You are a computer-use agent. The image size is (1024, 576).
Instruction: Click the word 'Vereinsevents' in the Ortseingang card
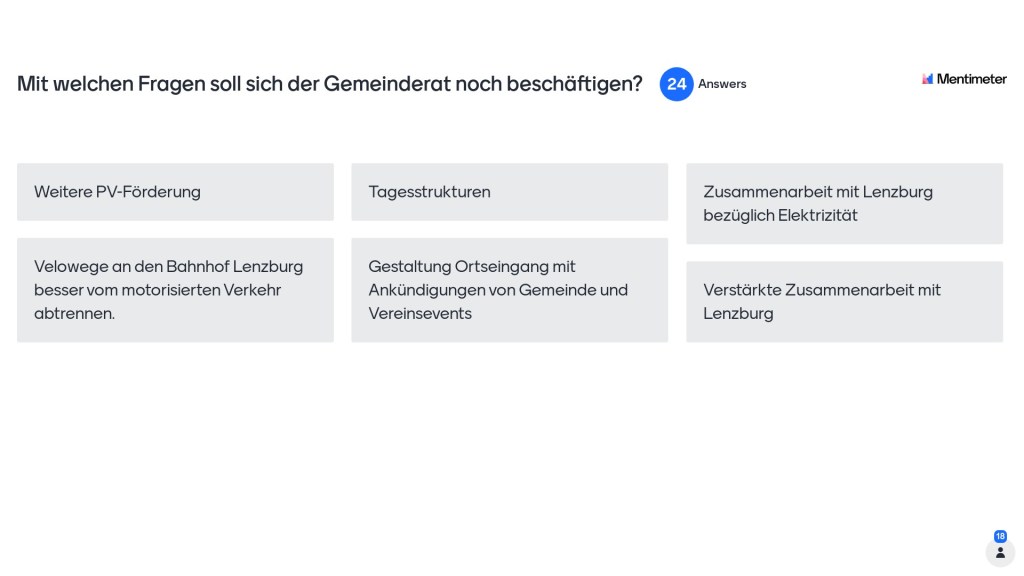pyautogui.click(x=420, y=313)
